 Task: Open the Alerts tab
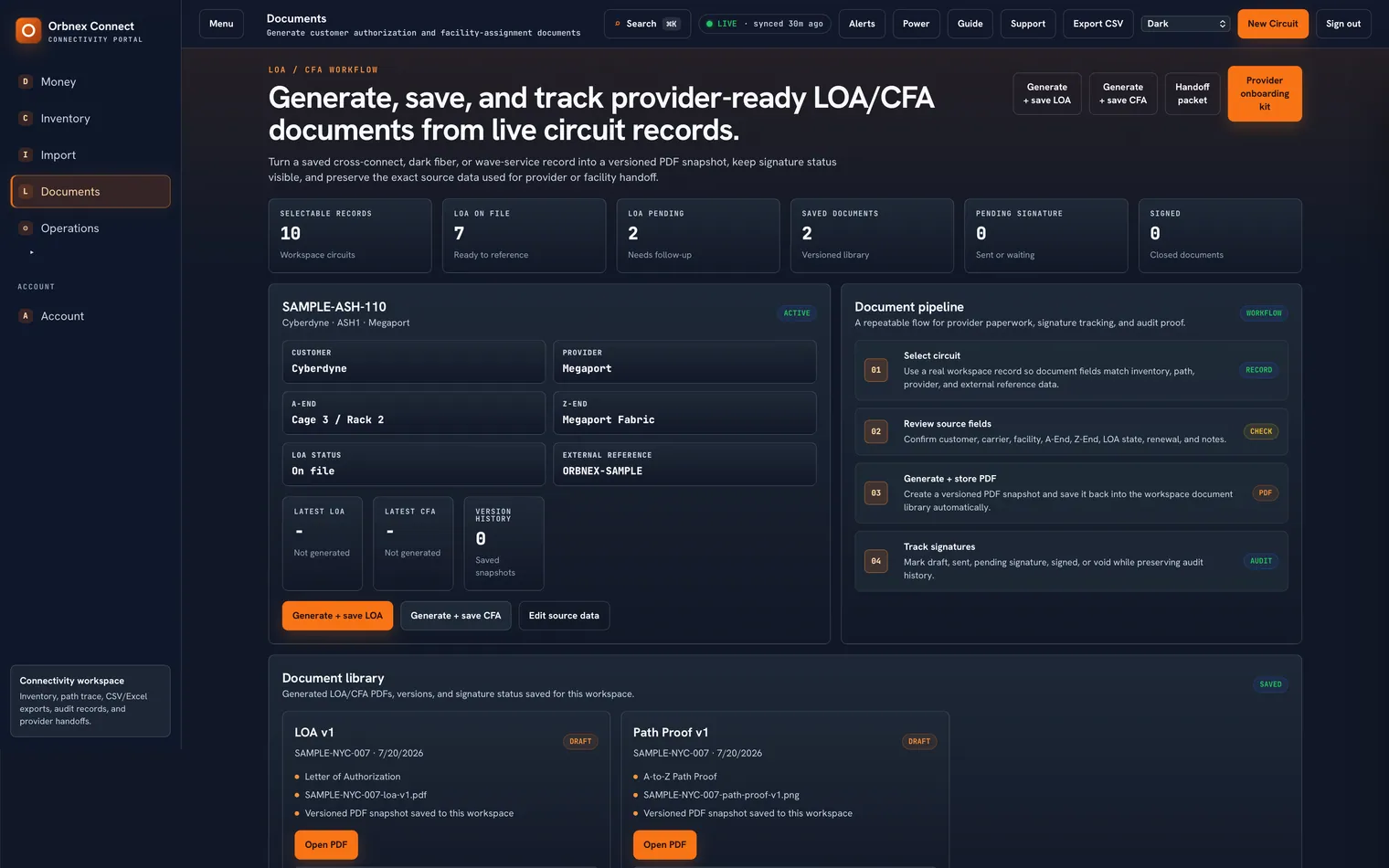click(x=862, y=24)
